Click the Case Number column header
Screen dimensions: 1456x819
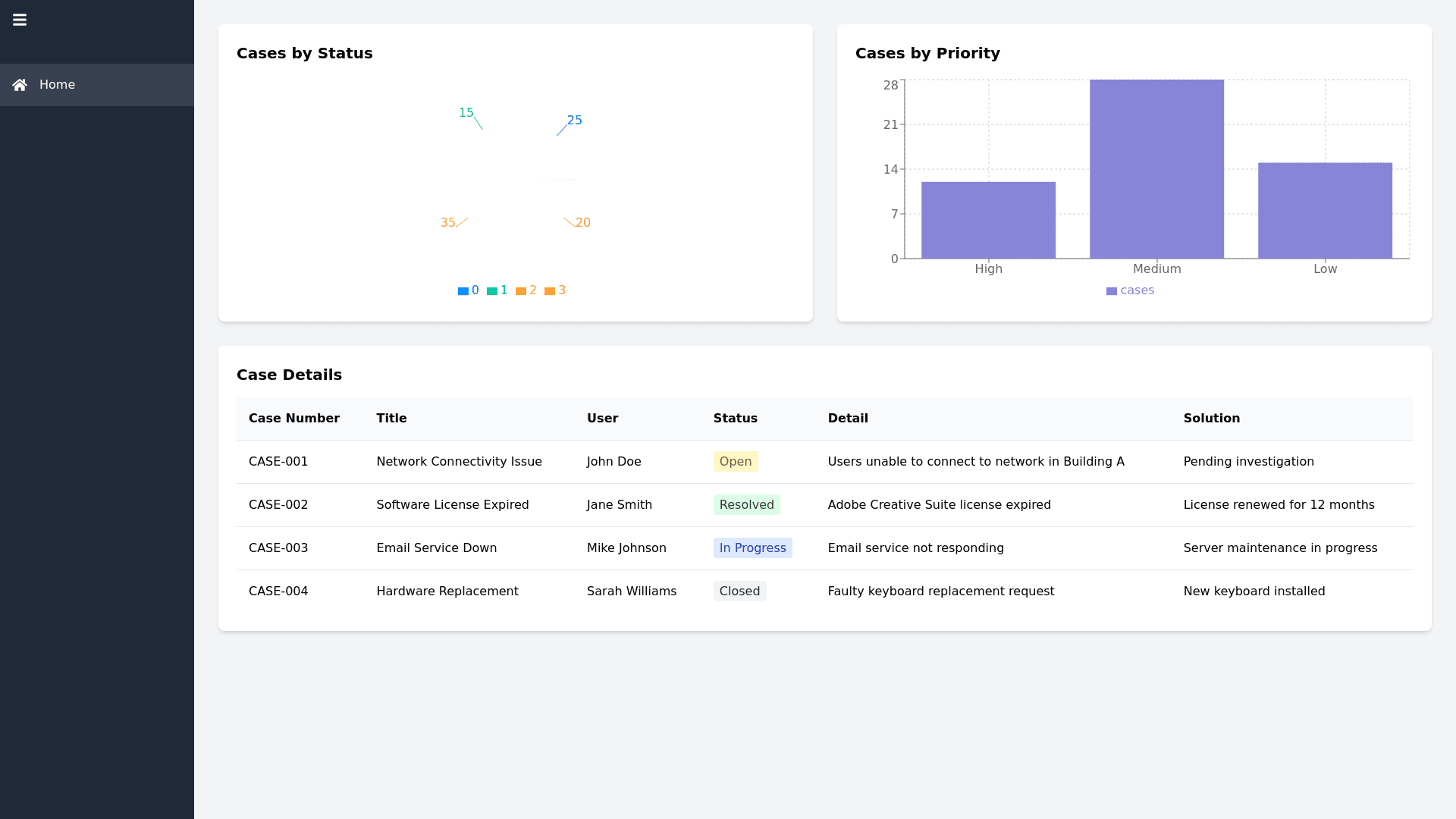294,419
